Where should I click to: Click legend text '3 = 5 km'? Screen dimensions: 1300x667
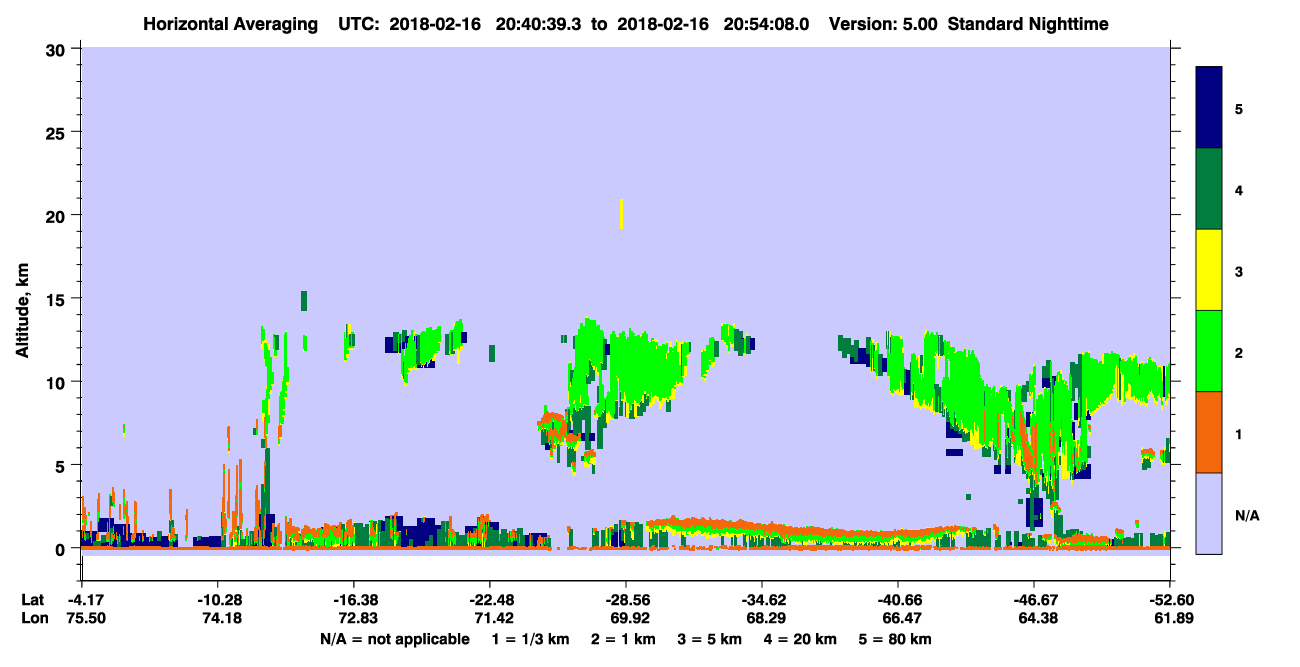[x=710, y=639]
